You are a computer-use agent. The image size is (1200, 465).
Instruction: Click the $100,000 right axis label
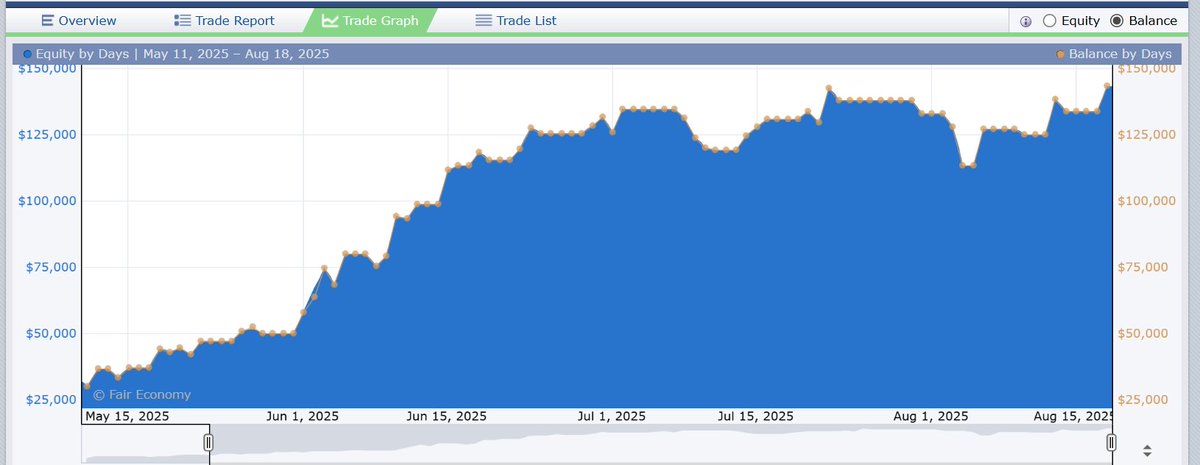[1148, 201]
